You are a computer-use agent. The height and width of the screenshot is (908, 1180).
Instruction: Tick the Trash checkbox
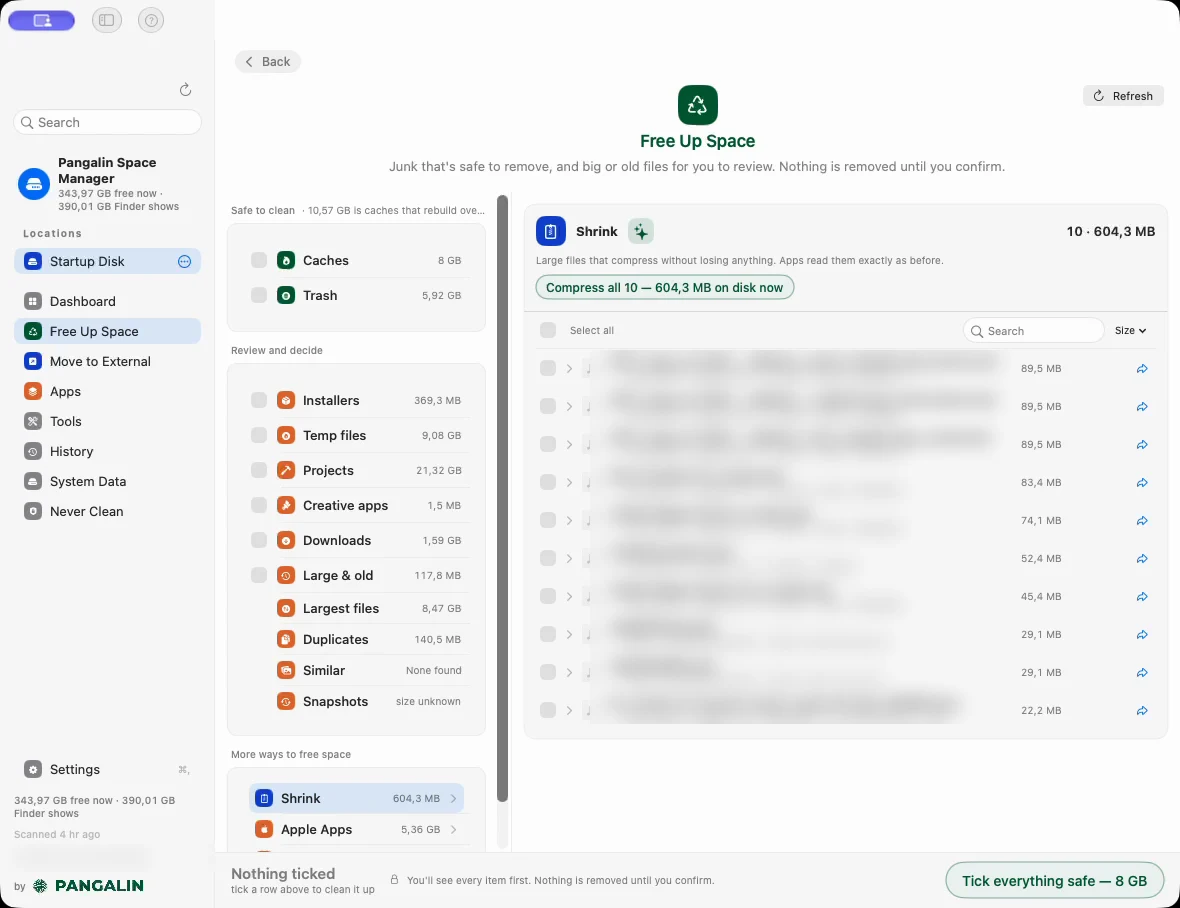259,295
